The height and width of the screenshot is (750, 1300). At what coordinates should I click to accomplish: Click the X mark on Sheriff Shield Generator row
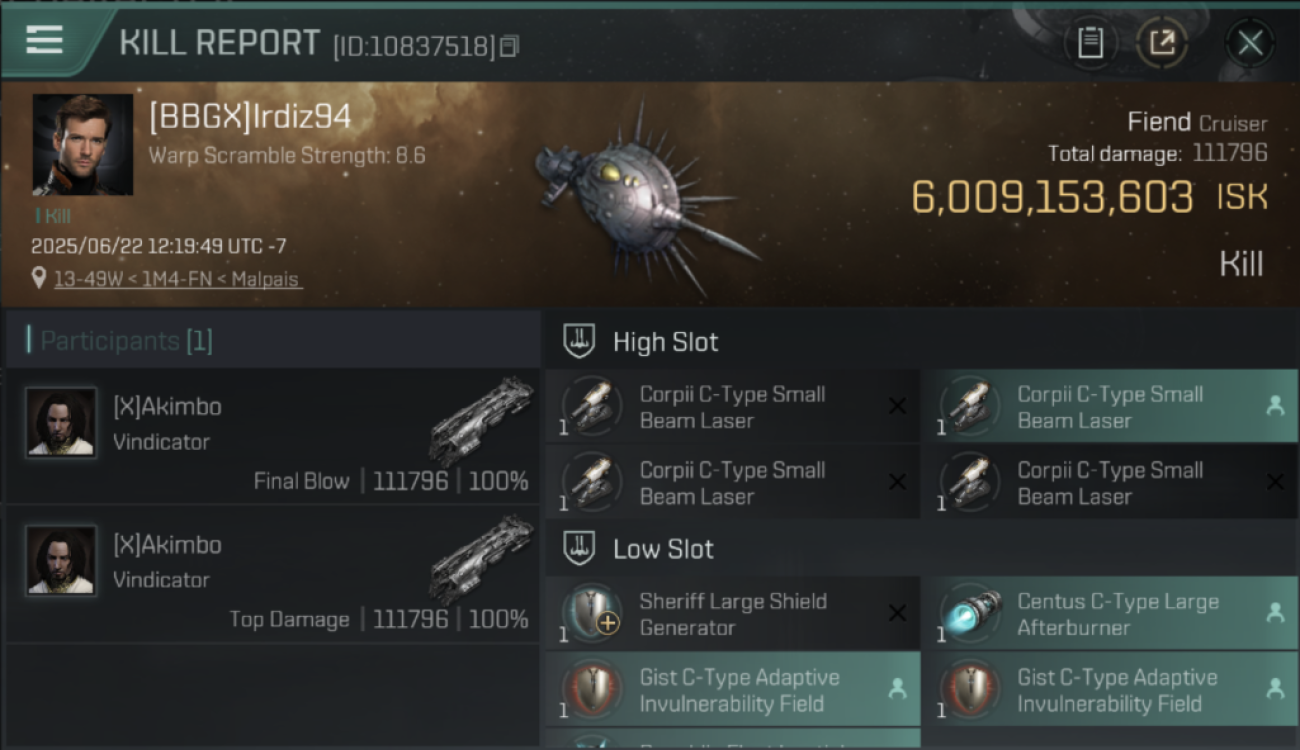897,613
